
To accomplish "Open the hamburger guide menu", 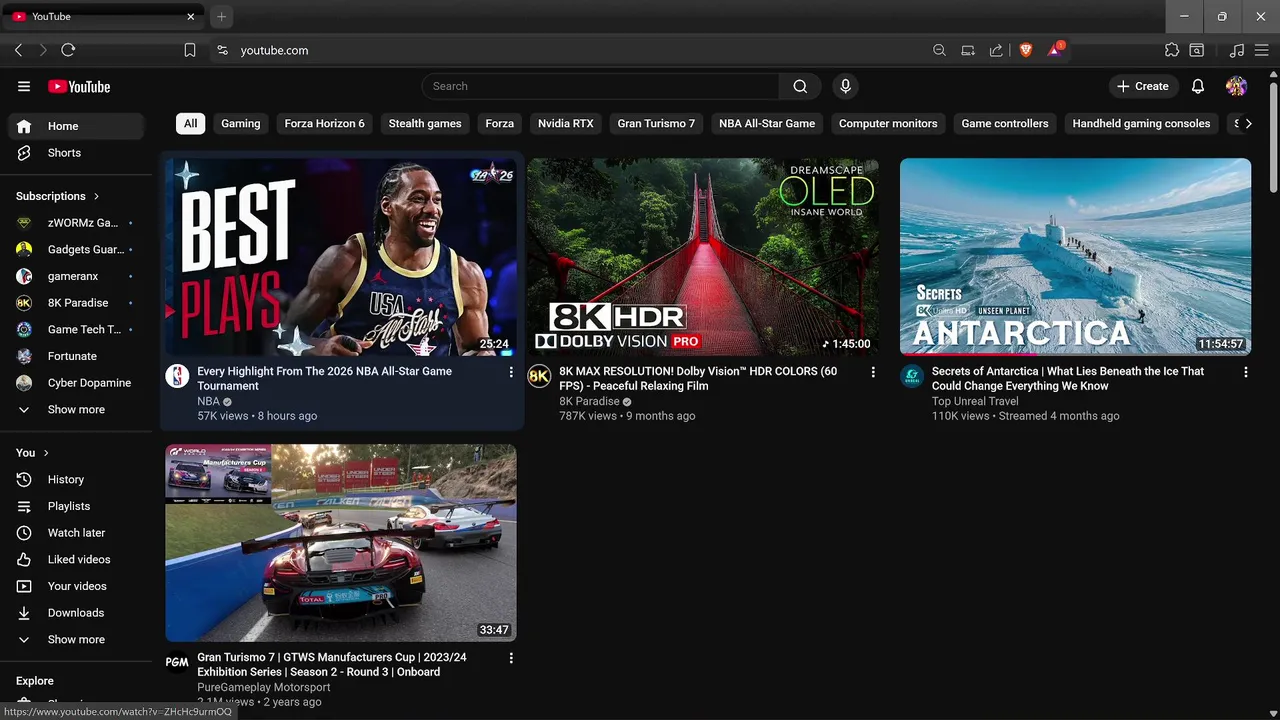I will tap(24, 87).
